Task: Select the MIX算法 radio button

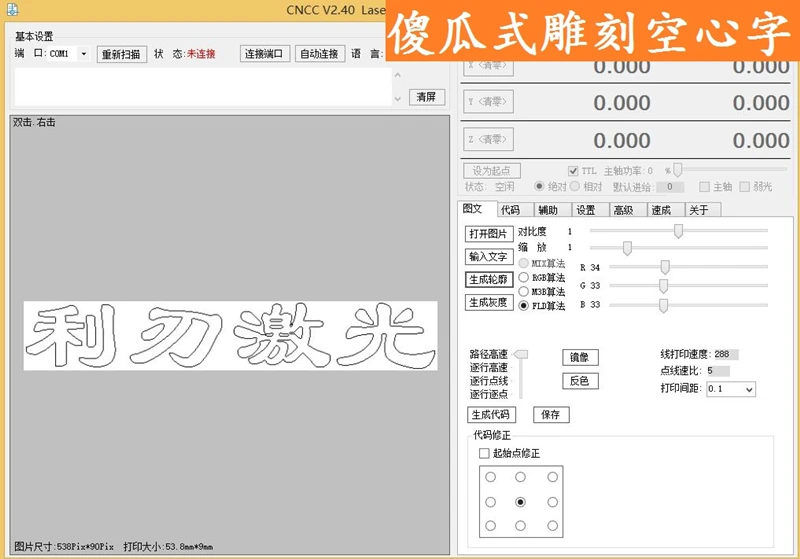Action: point(523,263)
